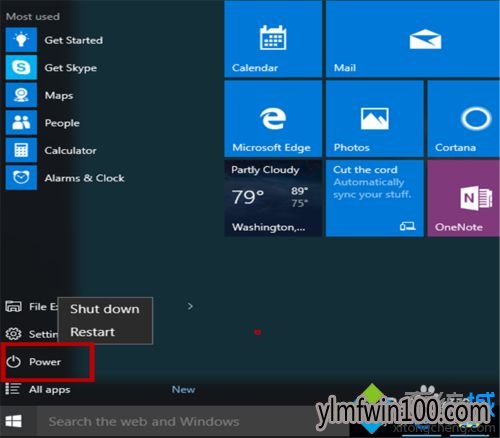Click the 'People' label text
500x438 pixels.
62,123
